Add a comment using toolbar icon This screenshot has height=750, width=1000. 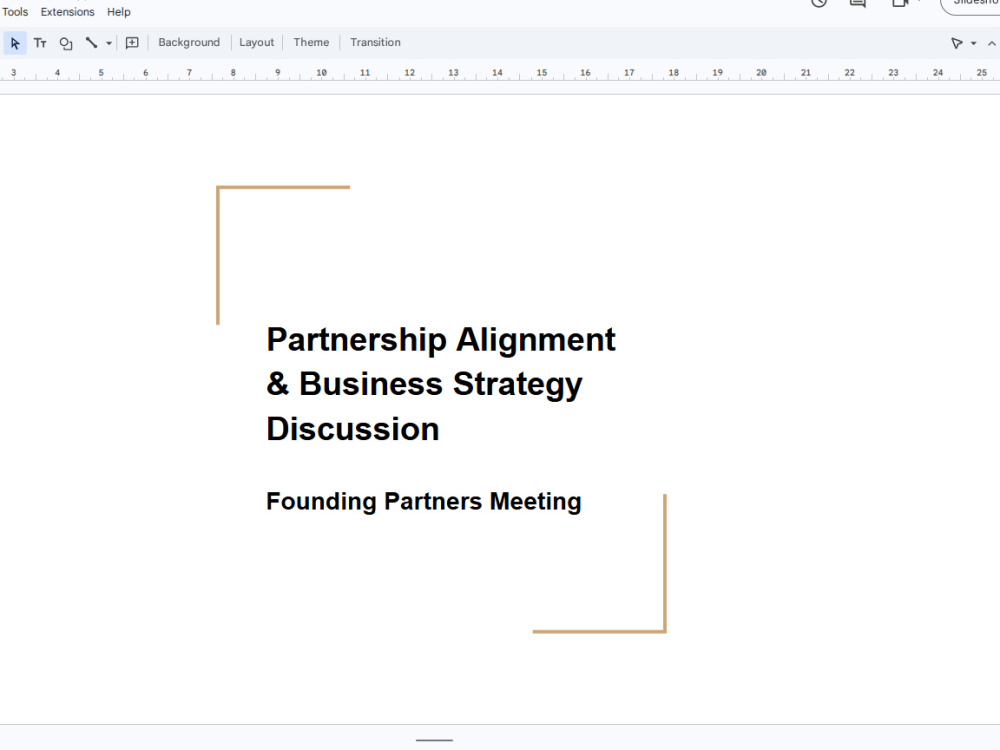132,43
